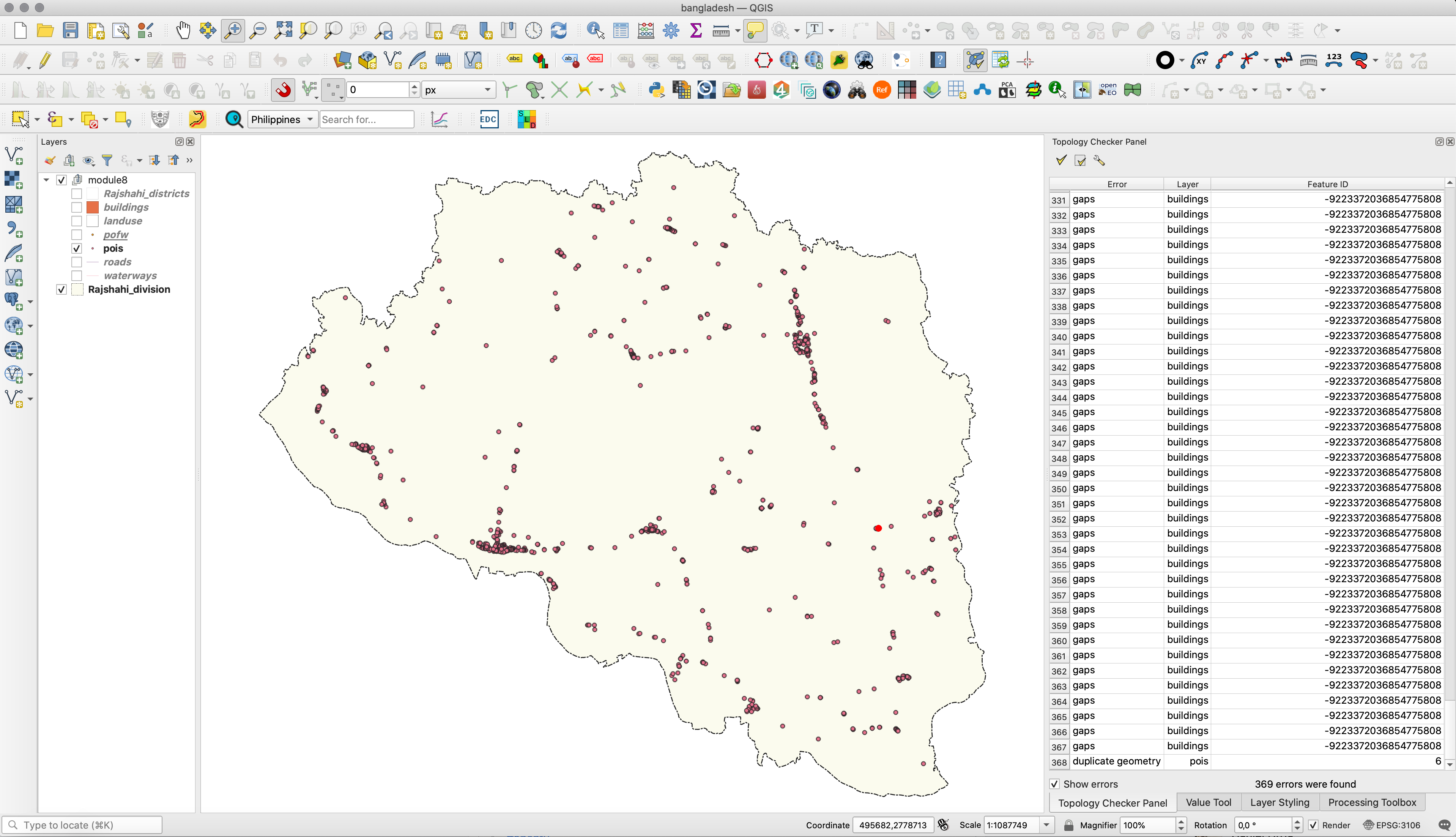This screenshot has height=837, width=1456.
Task: Activate the Zoom In magnifier tool
Action: (x=233, y=30)
